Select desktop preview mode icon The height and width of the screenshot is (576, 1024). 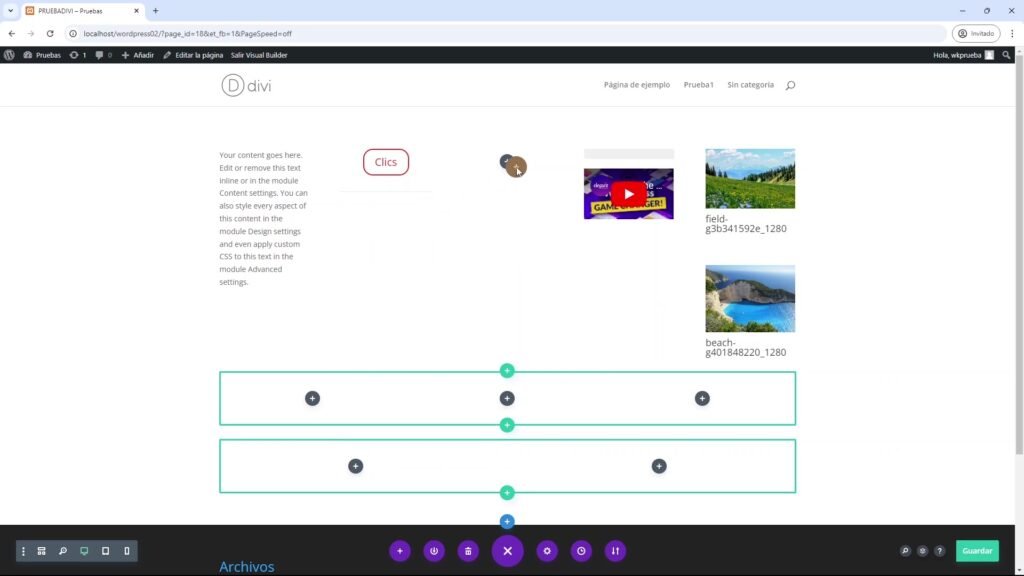click(x=84, y=551)
